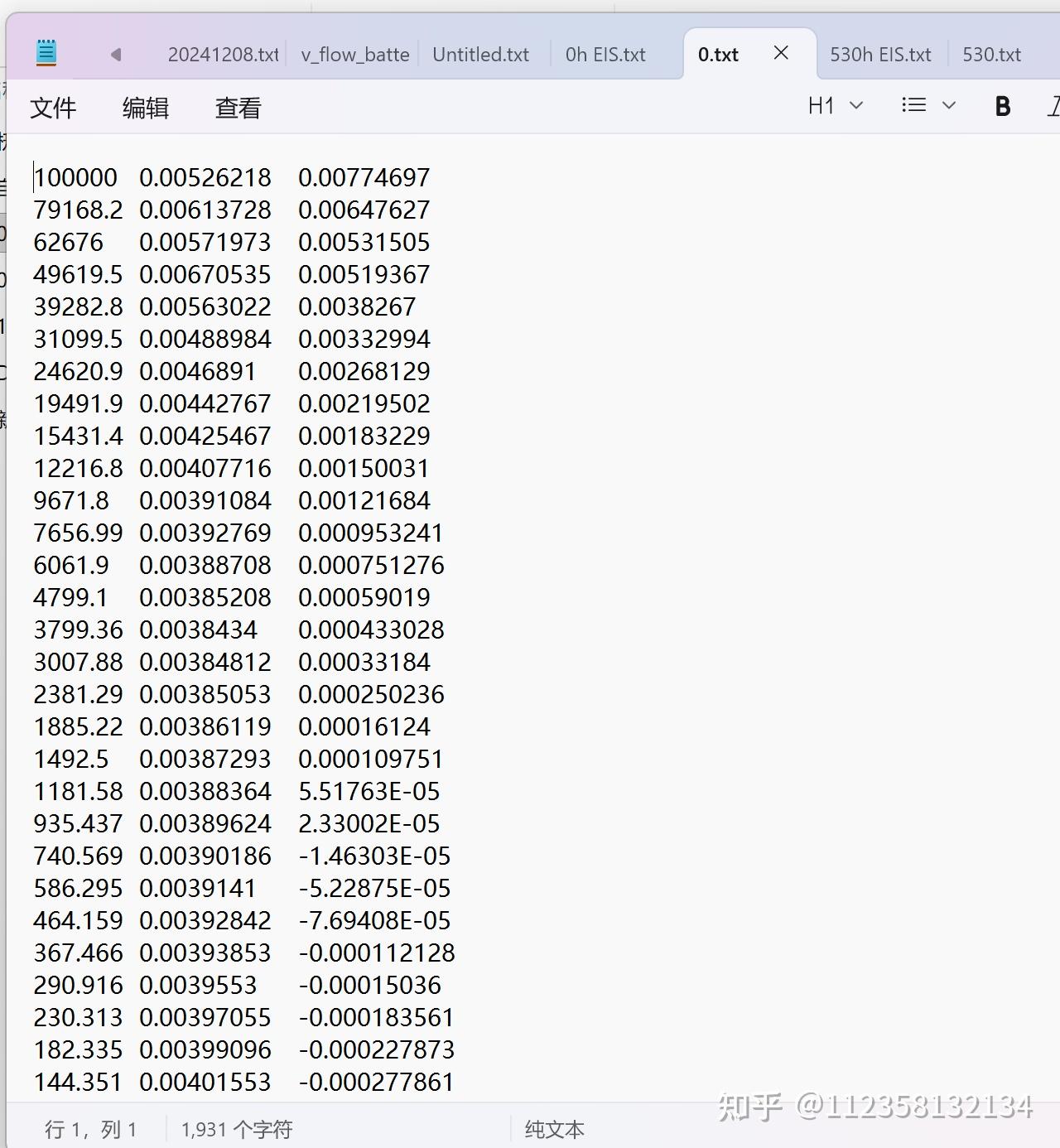Click the 纯文本 indicator in the status bar
The height and width of the screenshot is (1148, 1060).
tap(553, 1129)
